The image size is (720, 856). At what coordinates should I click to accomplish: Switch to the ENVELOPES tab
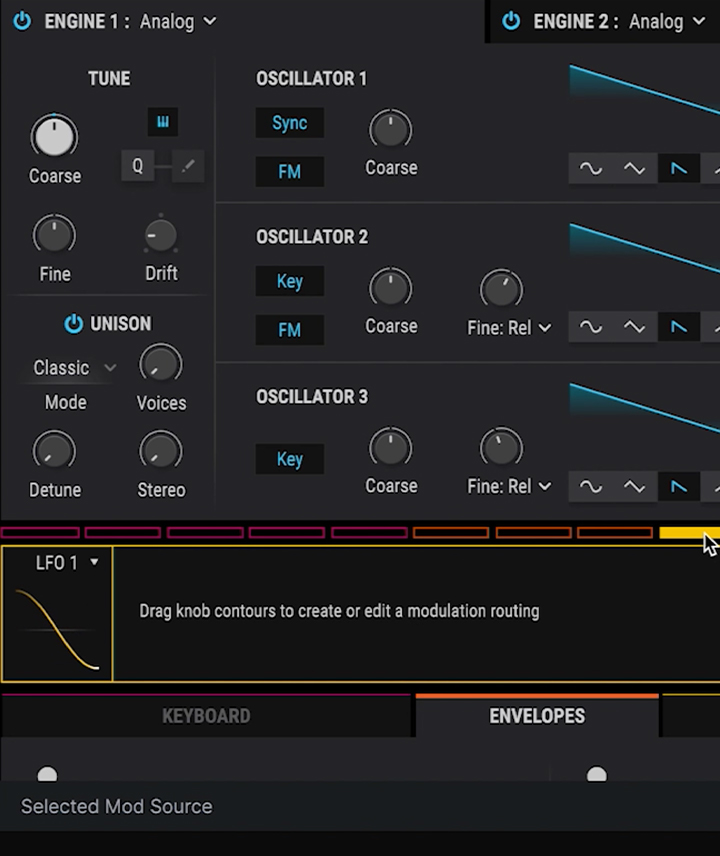point(537,716)
